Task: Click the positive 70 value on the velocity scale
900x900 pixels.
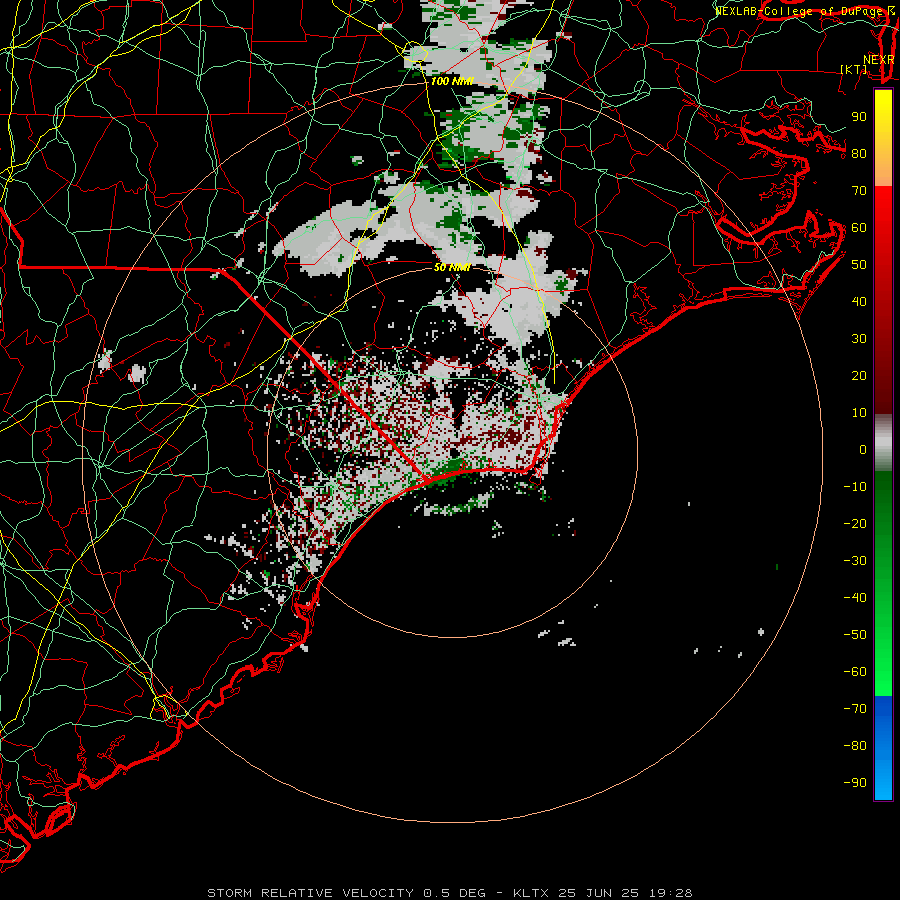Action: (x=859, y=191)
